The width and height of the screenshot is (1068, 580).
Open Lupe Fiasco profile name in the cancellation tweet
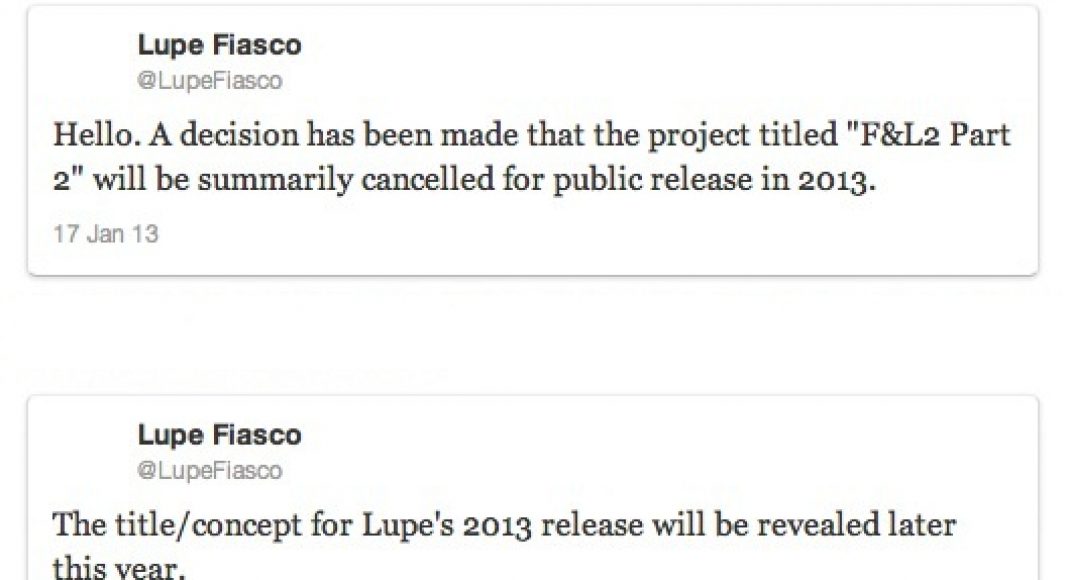coord(219,45)
